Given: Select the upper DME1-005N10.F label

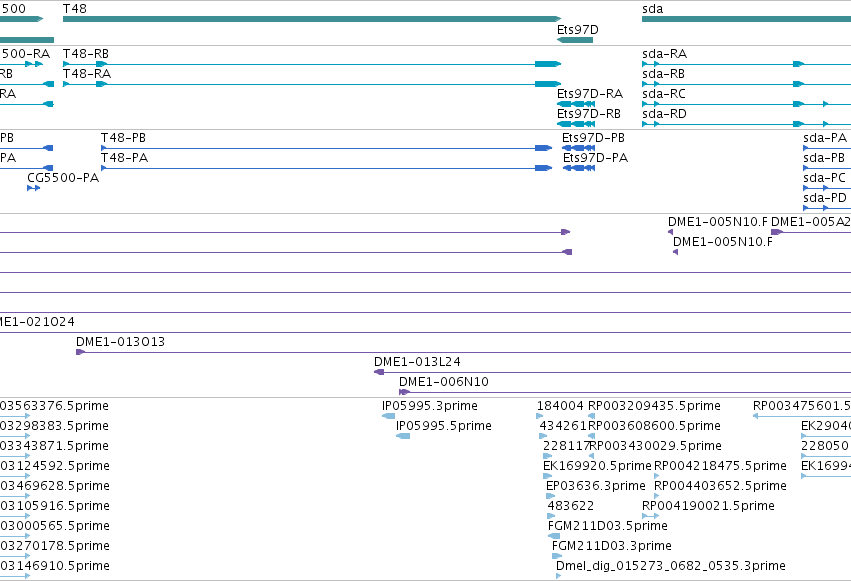Looking at the screenshot, I should [717, 222].
